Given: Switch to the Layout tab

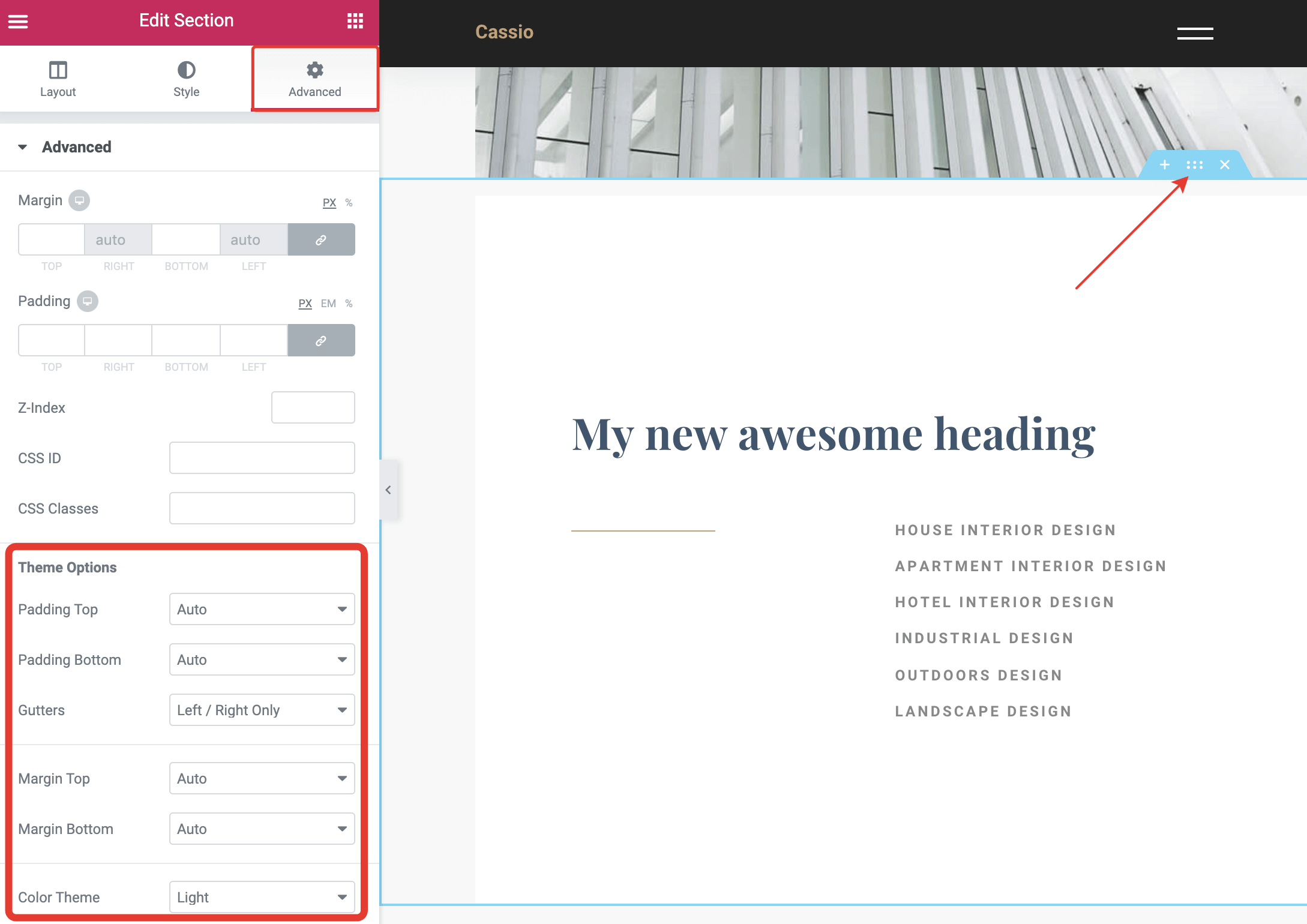Looking at the screenshot, I should [x=58, y=79].
